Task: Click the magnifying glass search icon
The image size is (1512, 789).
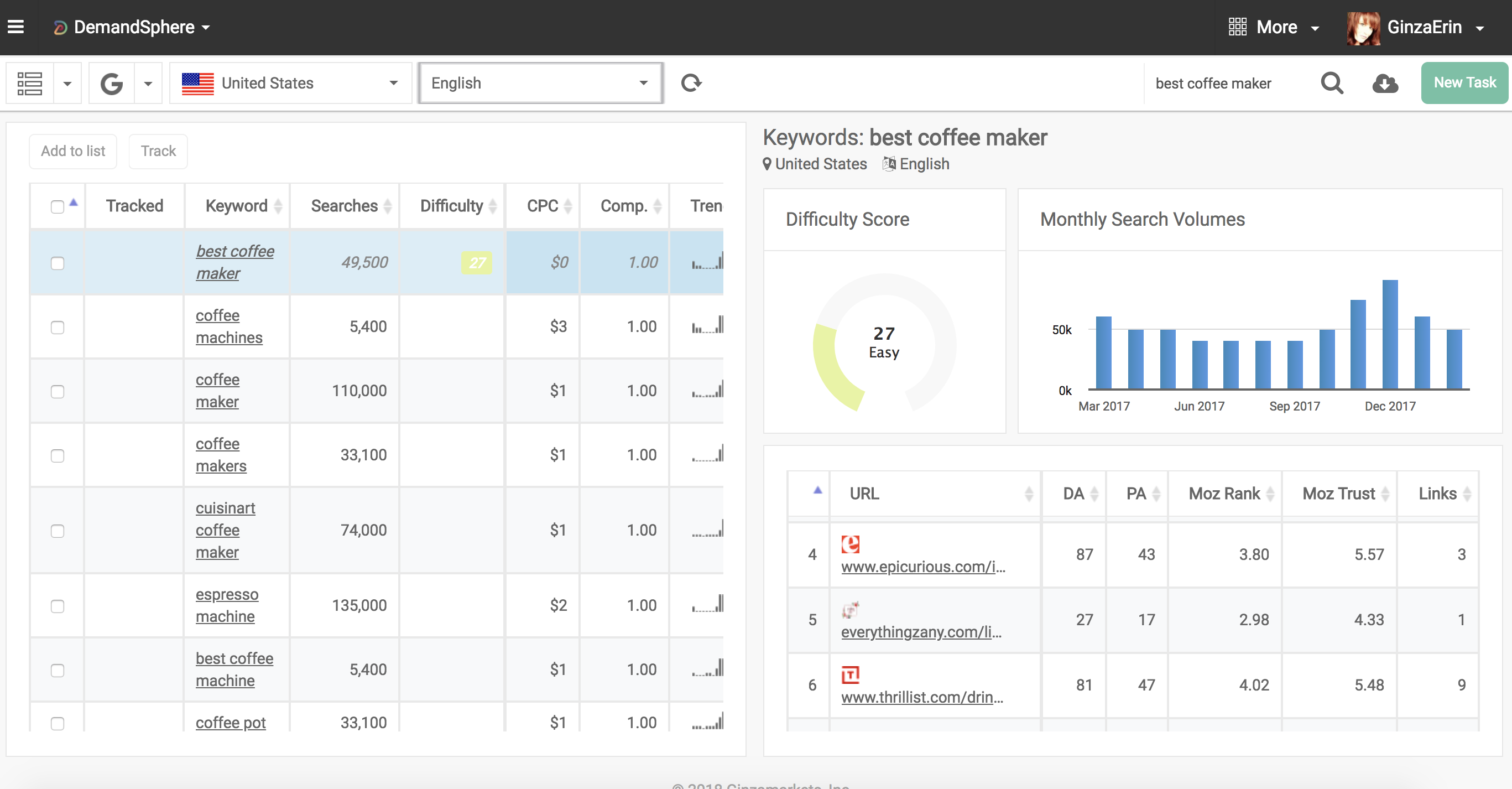Action: point(1331,83)
